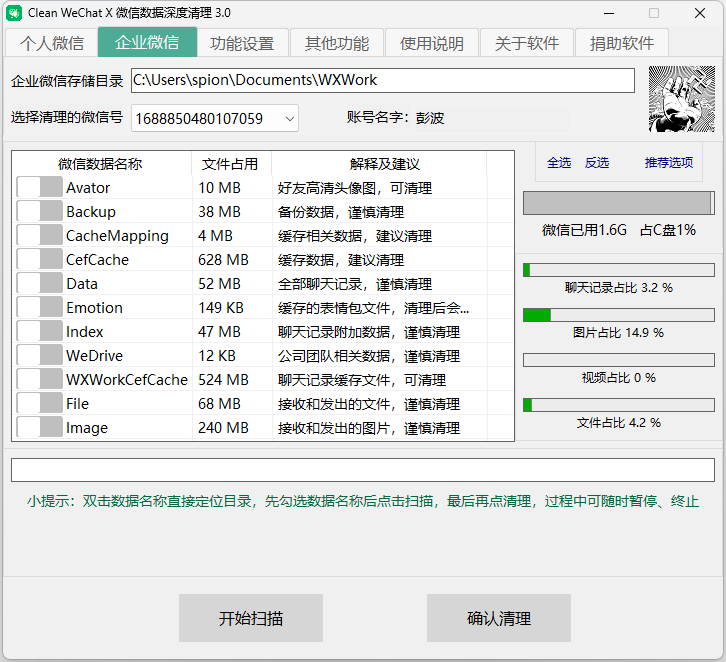Click the 解释及建议 column header
This screenshot has width=726, height=662.
click(384, 163)
